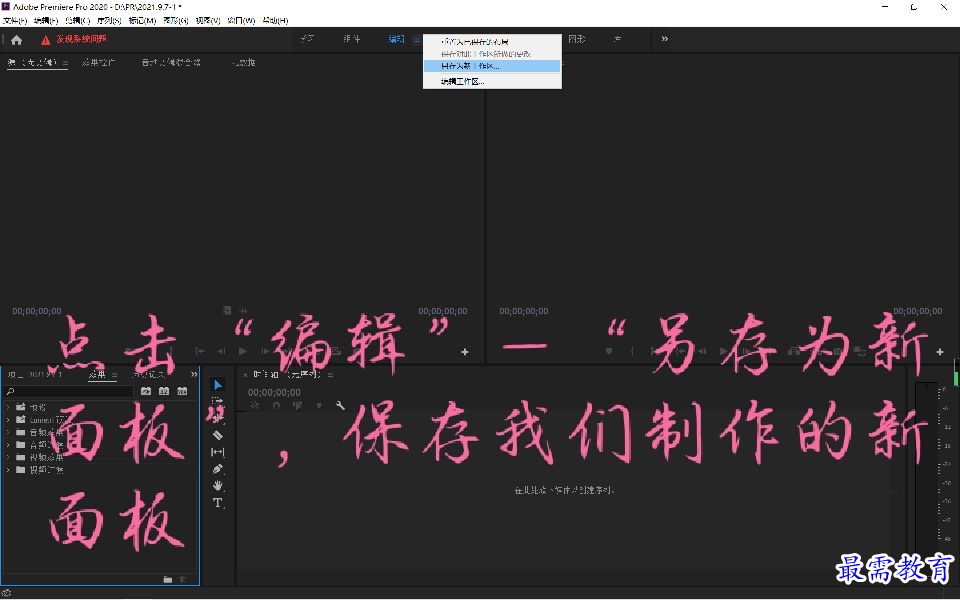Switch to the 图形 workspace

tap(577, 39)
